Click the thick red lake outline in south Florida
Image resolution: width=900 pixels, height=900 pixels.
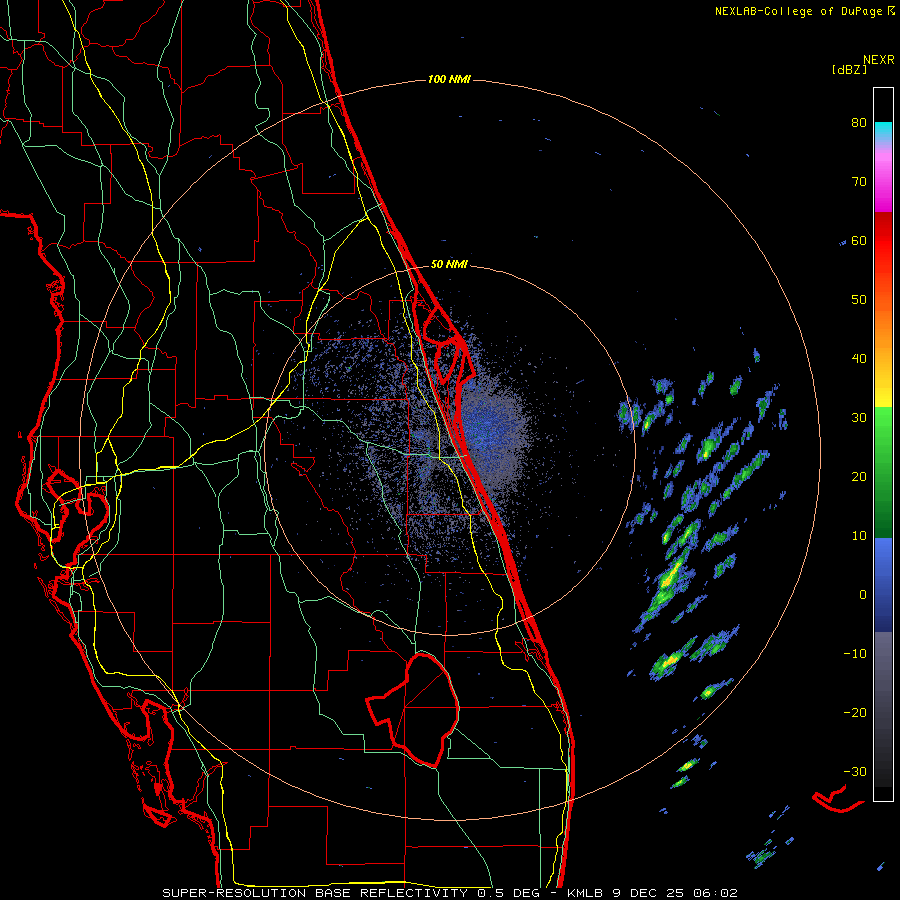[x=413, y=709]
